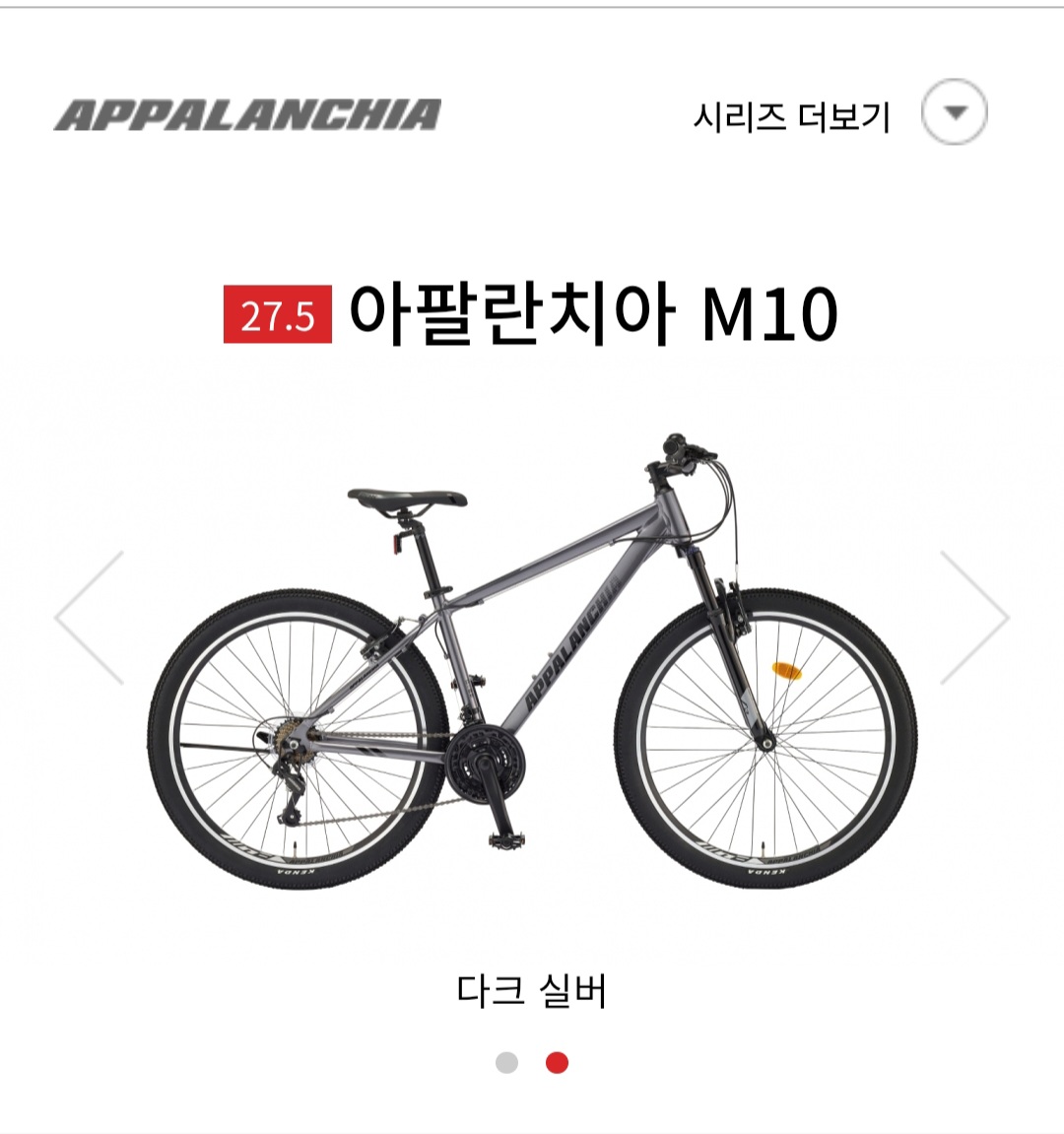Click the 아팔란치아 M10 product title
Image resolution: width=1064 pixels, height=1134 pixels.
[593, 314]
